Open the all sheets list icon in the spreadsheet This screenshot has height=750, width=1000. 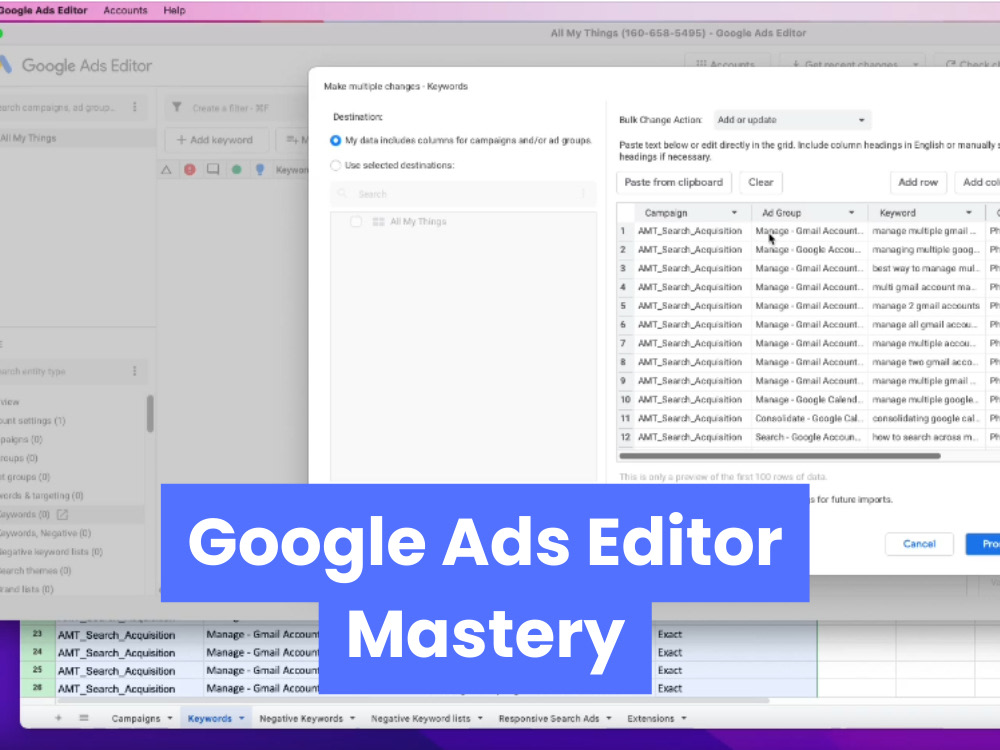point(84,718)
